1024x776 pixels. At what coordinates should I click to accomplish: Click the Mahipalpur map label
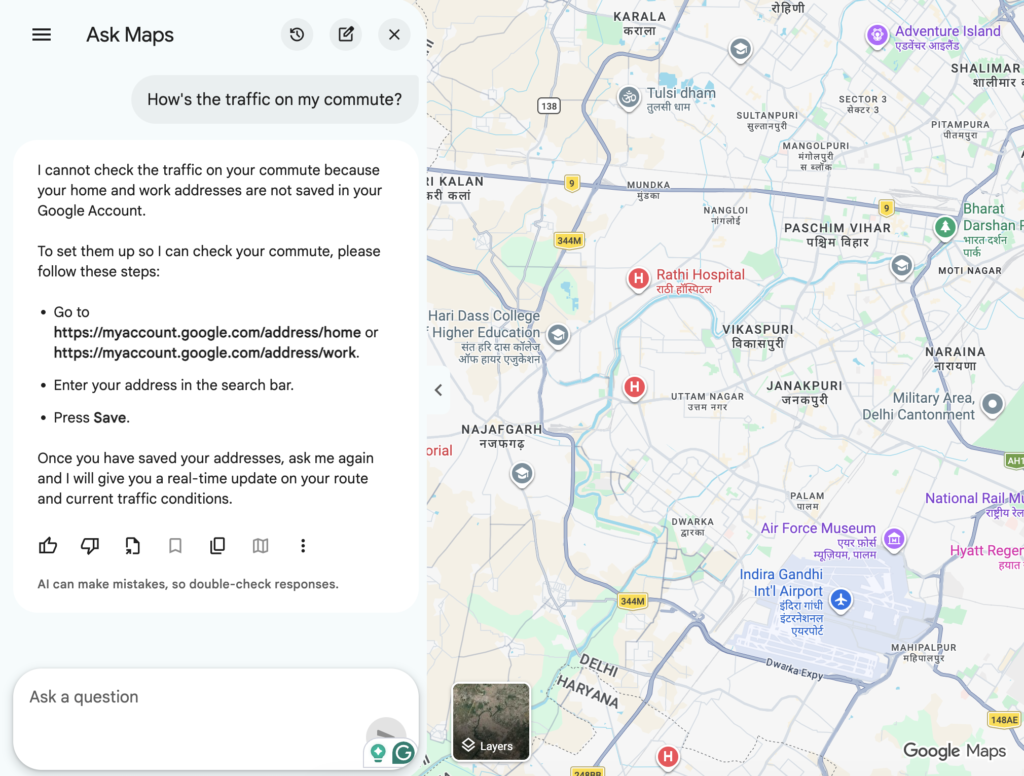[x=923, y=652]
